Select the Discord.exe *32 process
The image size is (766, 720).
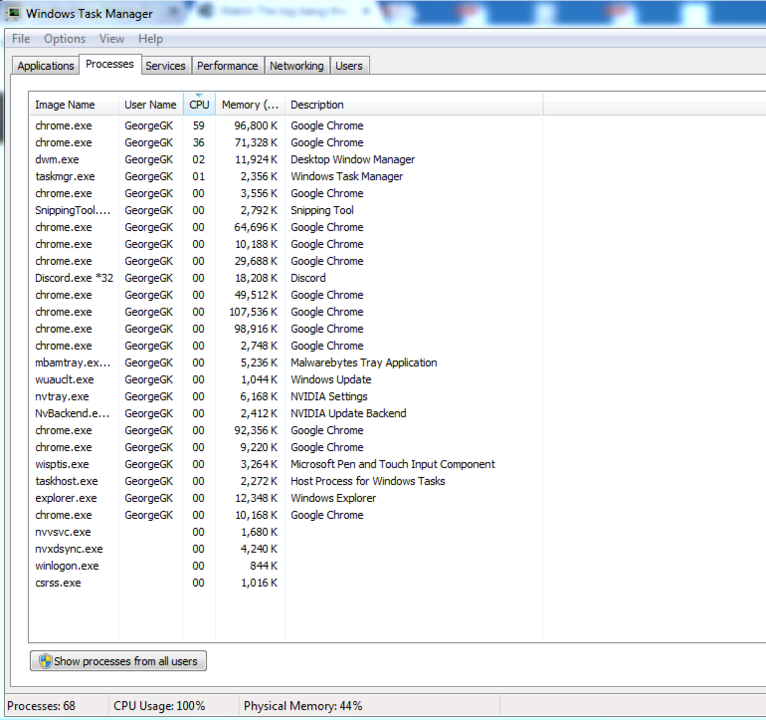point(286,278)
